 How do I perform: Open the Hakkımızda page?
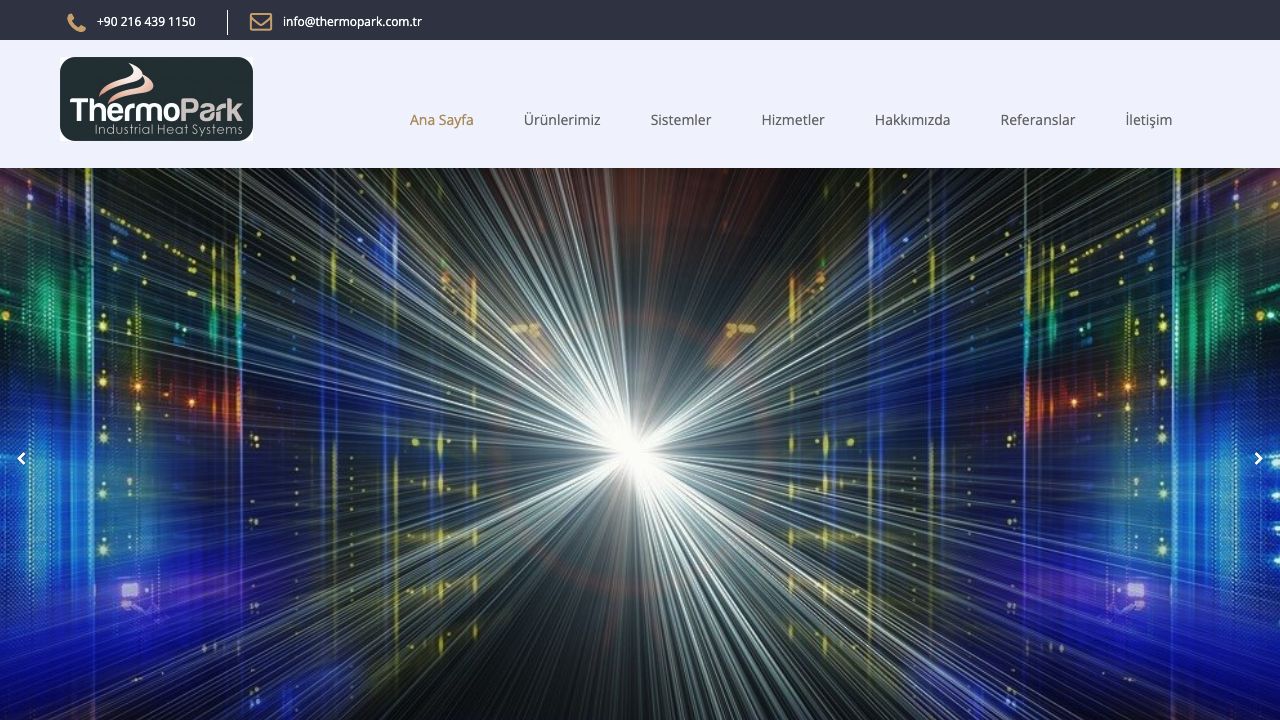tap(913, 120)
